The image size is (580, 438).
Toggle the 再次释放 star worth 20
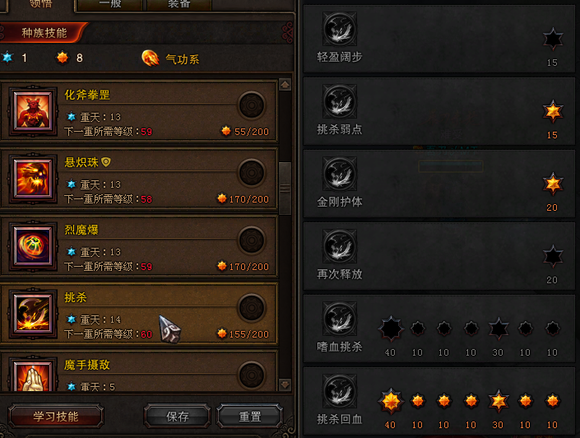(x=553, y=256)
